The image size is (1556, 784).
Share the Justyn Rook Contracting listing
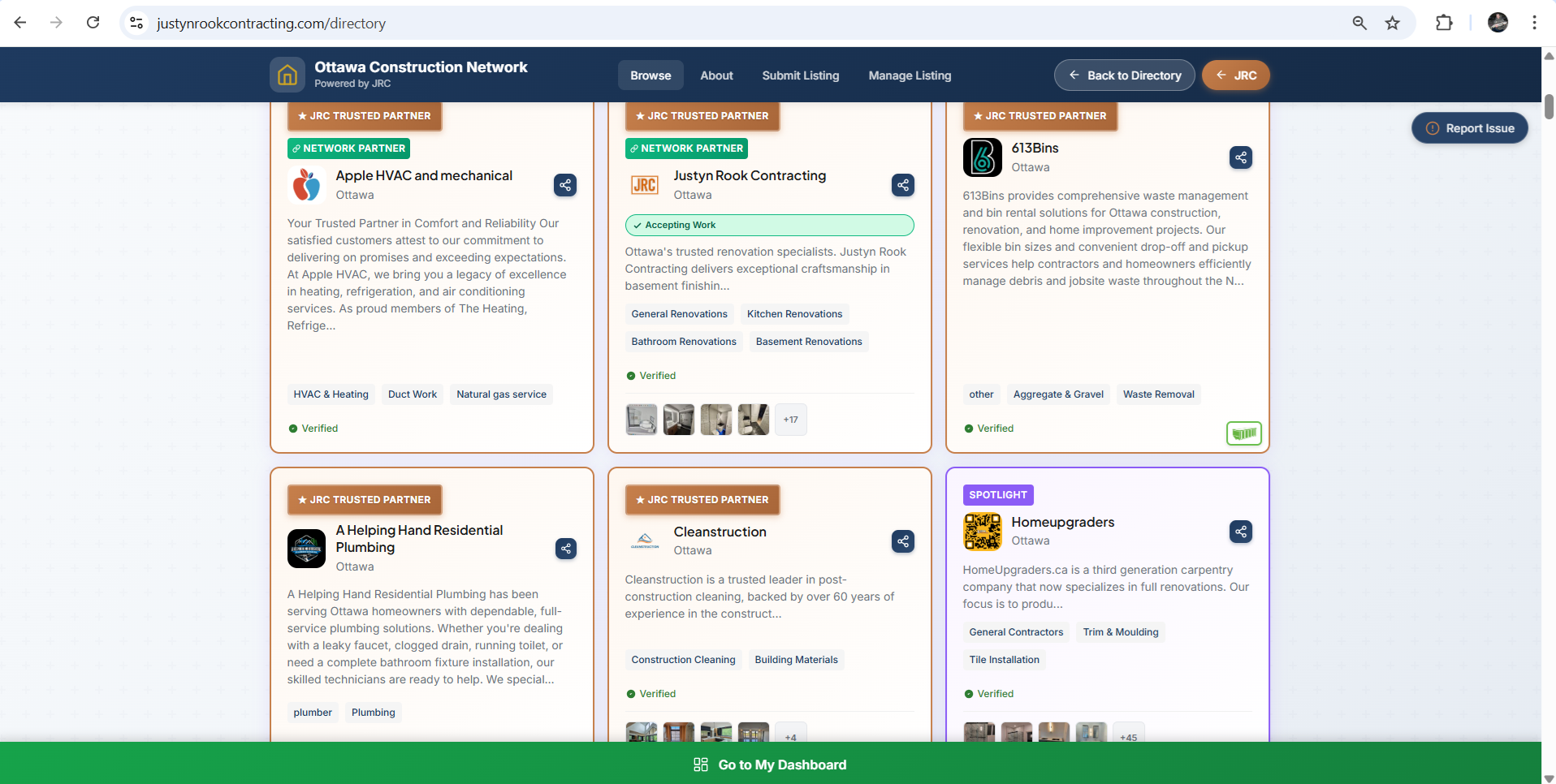pyautogui.click(x=903, y=185)
